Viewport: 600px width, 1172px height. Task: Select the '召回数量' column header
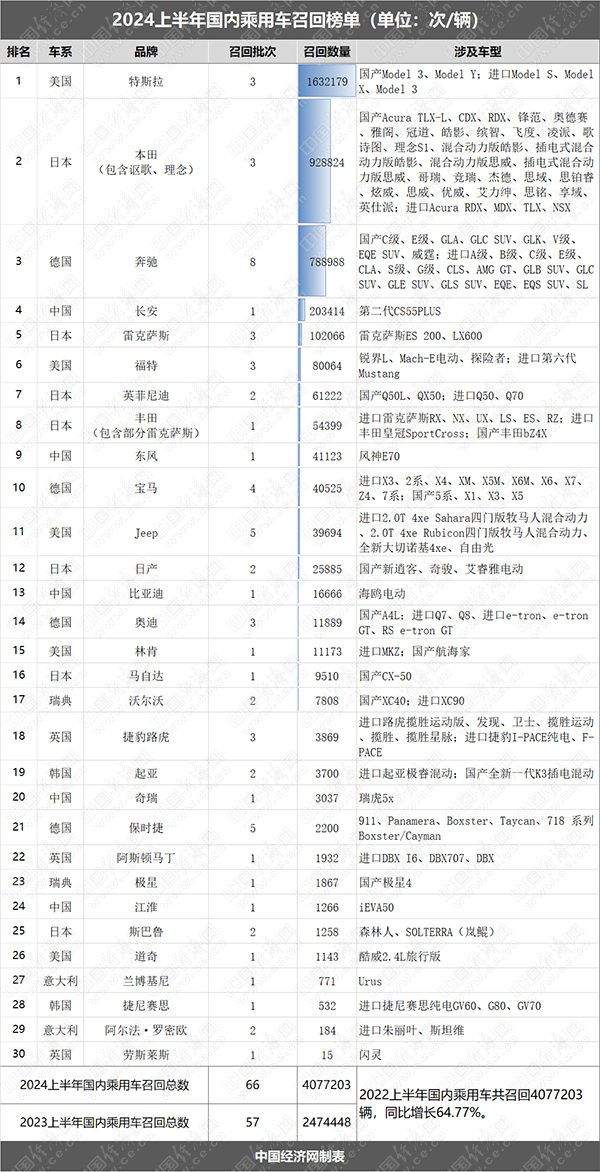pos(327,52)
